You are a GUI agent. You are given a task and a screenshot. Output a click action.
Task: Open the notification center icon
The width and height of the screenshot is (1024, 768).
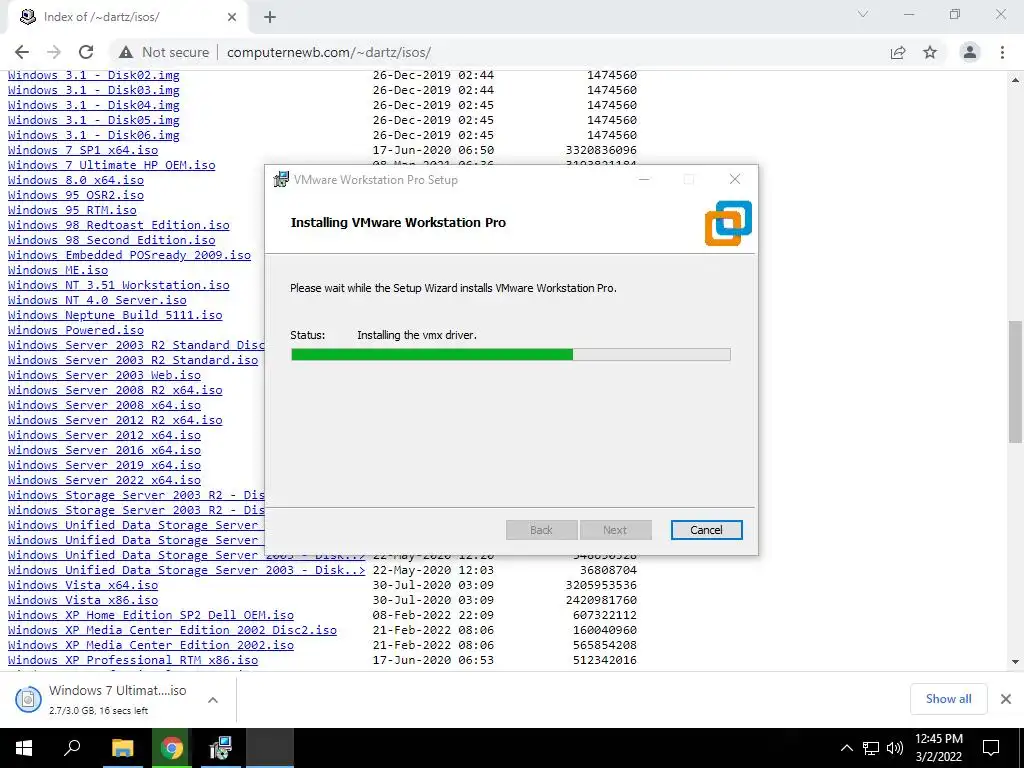(991, 748)
